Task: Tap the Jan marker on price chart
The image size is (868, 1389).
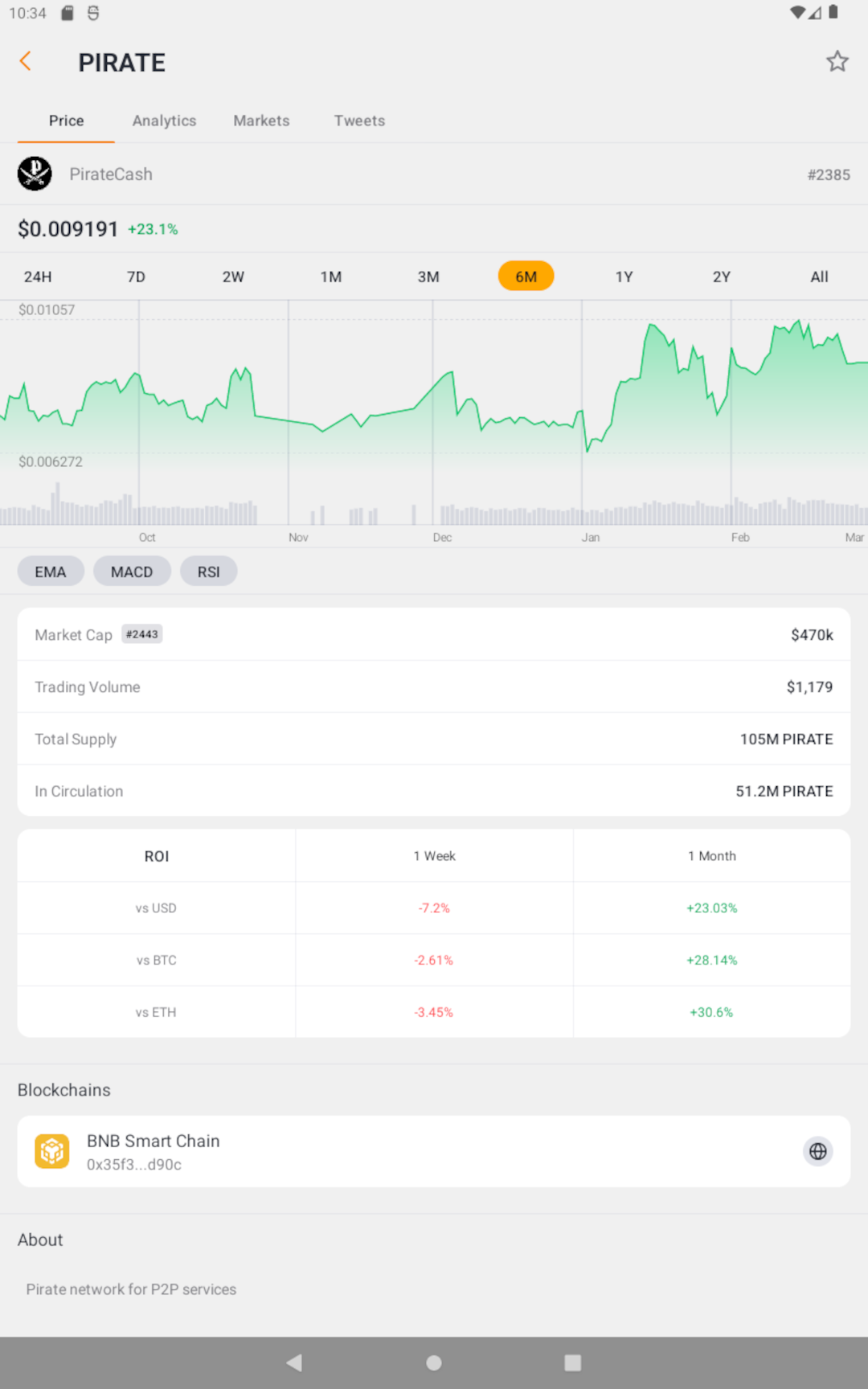Action: tap(591, 537)
